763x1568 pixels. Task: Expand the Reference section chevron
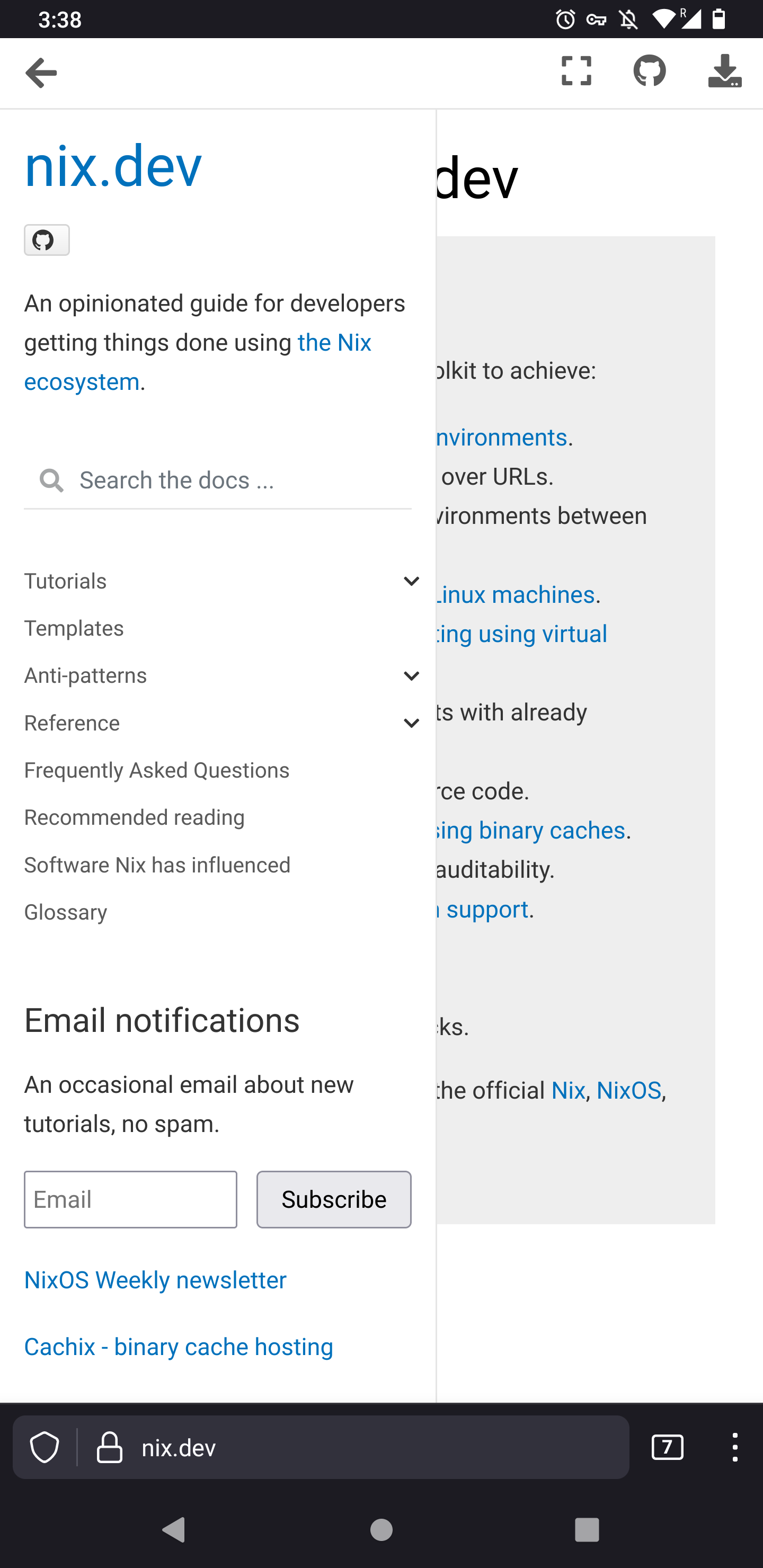tap(412, 723)
